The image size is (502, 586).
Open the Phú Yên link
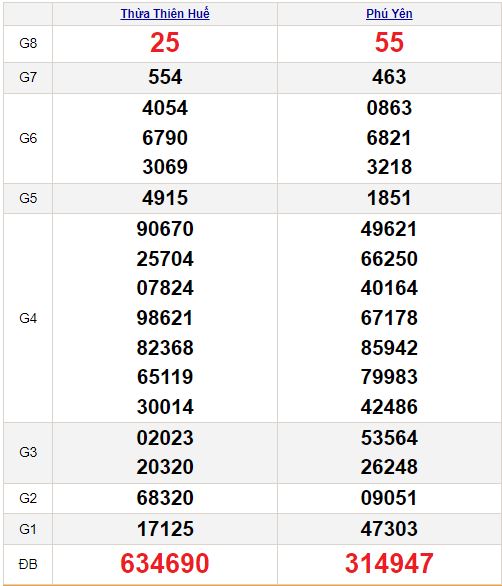(389, 14)
